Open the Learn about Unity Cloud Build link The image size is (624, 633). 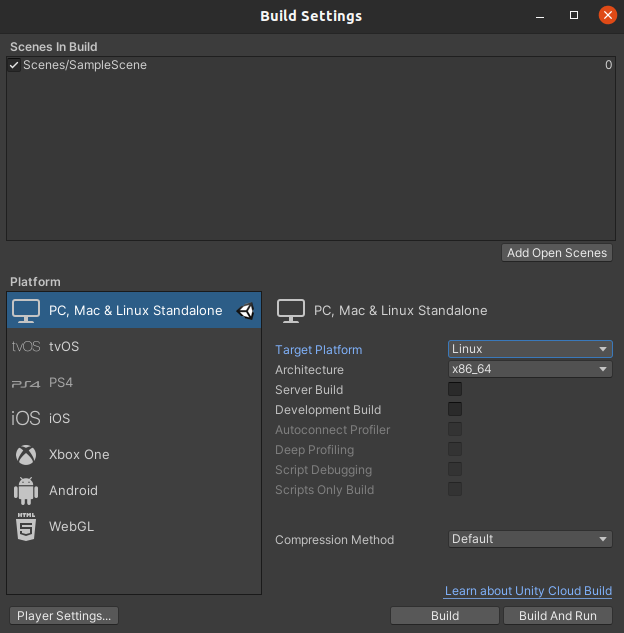coord(528,592)
